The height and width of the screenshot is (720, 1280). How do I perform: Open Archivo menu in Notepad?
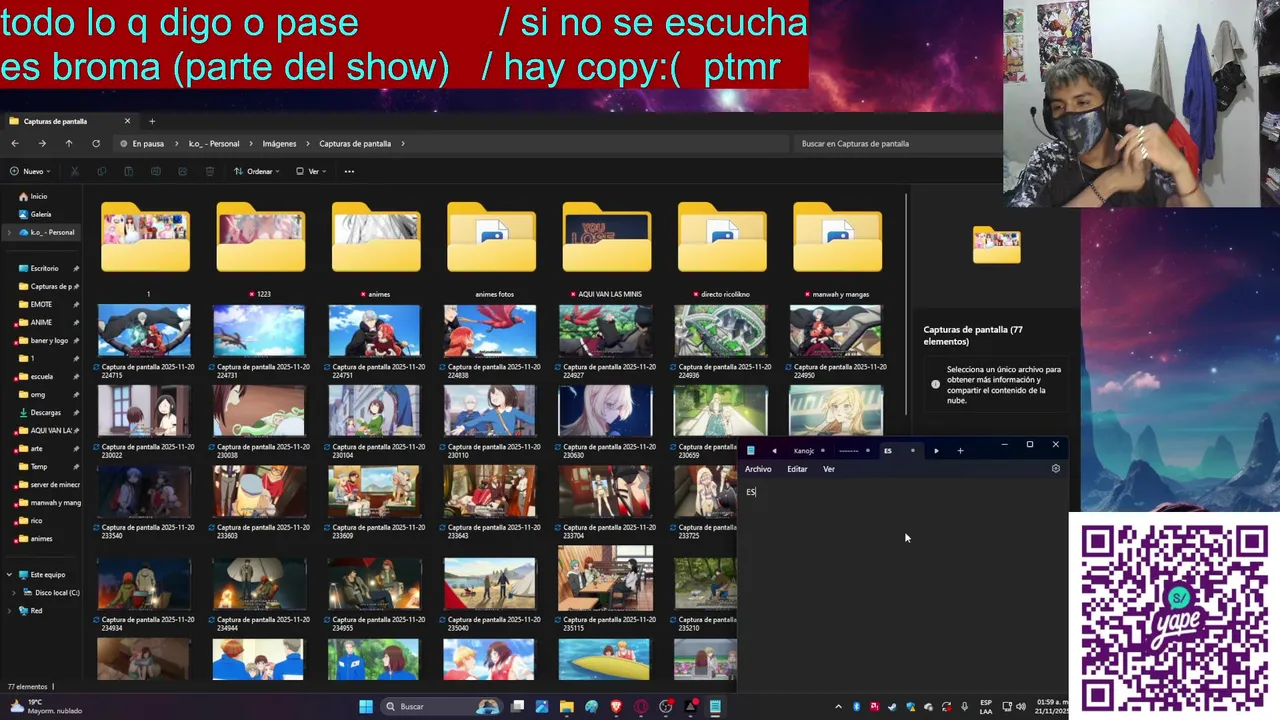(x=758, y=469)
